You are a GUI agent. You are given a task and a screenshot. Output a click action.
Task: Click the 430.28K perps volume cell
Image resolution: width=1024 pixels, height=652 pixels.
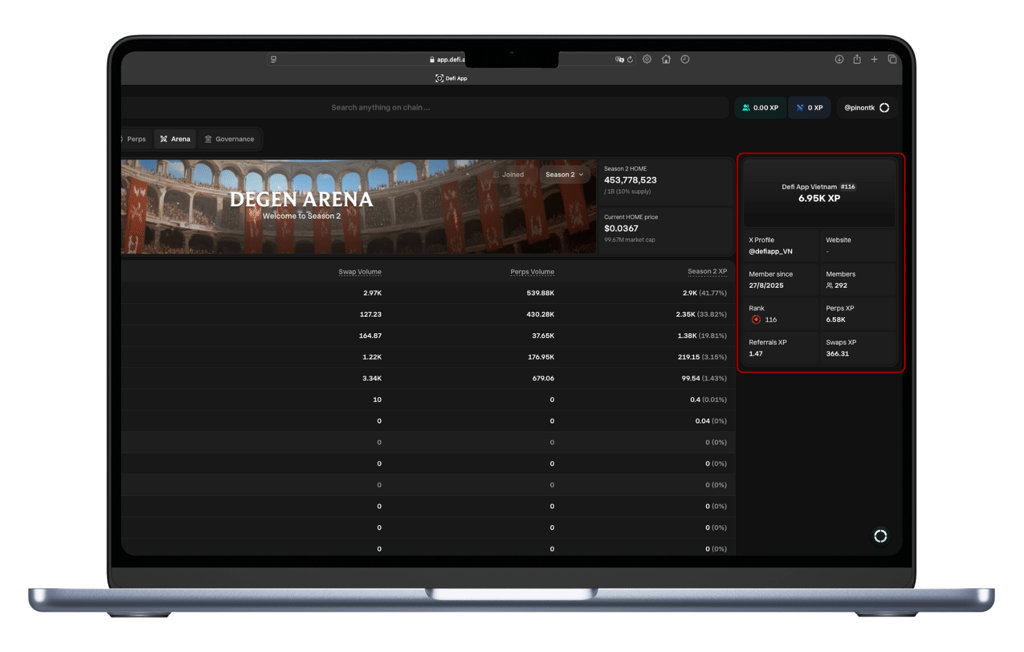coord(540,314)
